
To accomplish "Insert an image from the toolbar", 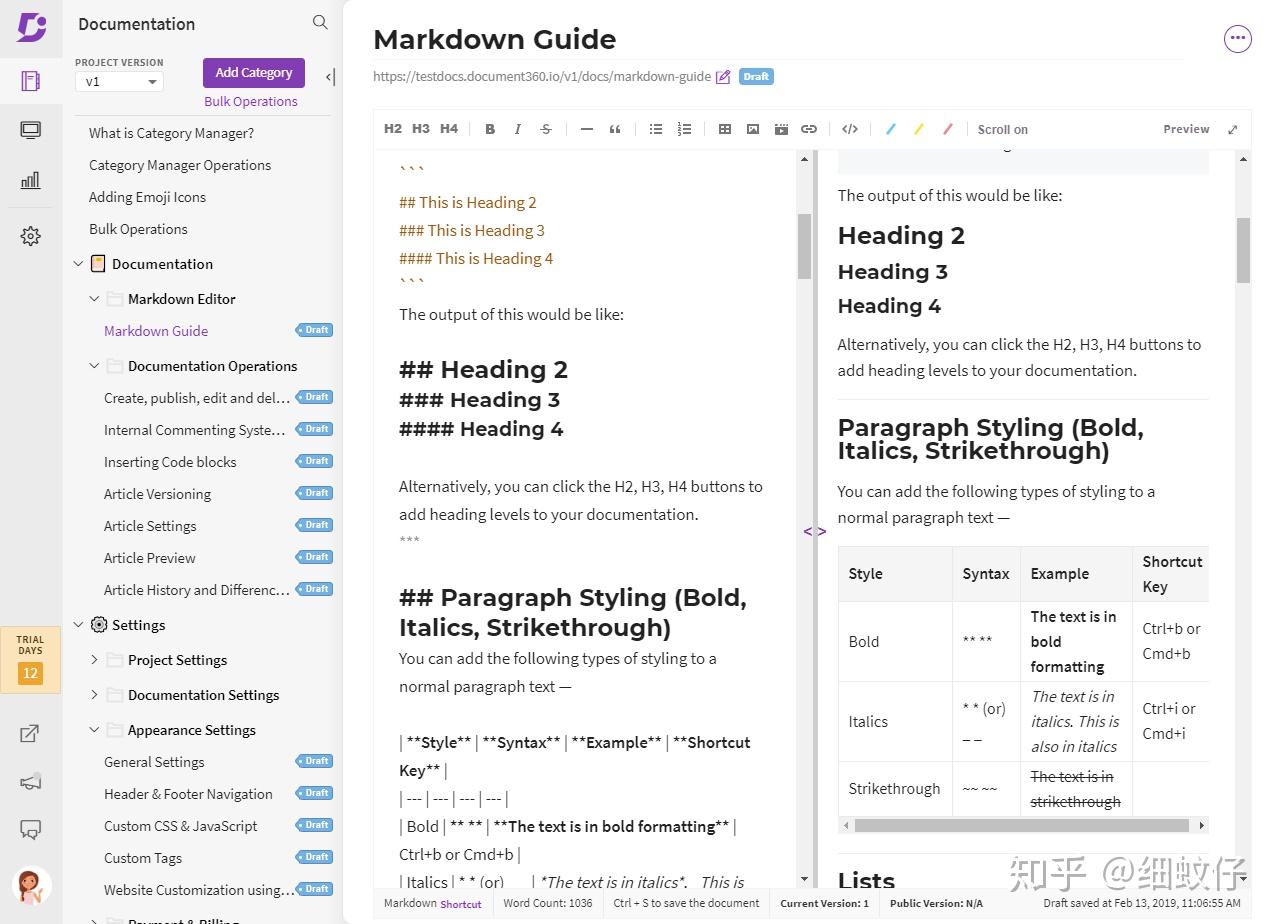I will [752, 128].
